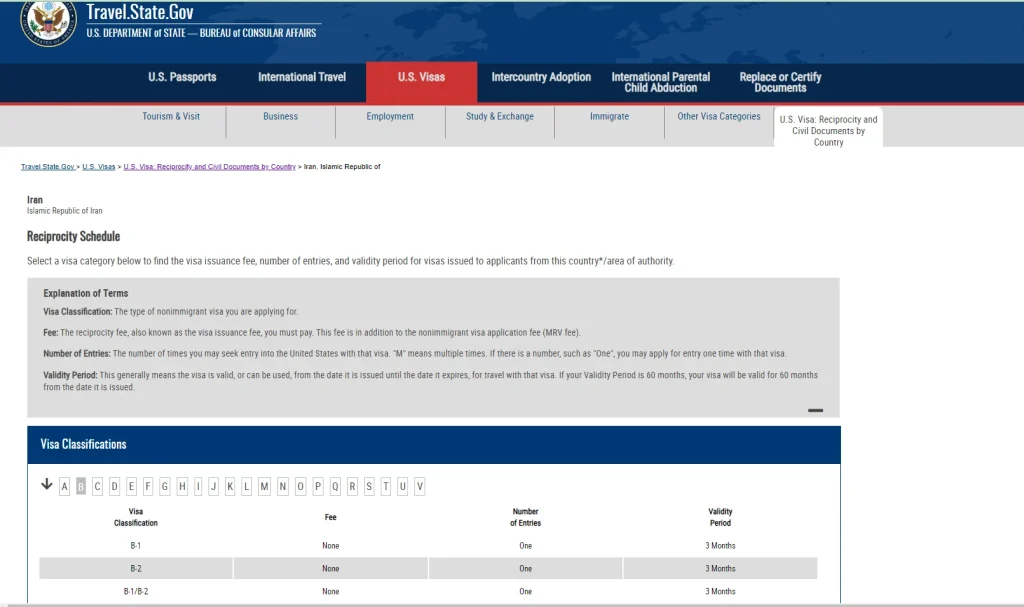Click the Travel.State.Gov breadcrumb link
Screen dimensions: 1024x607
pos(48,167)
